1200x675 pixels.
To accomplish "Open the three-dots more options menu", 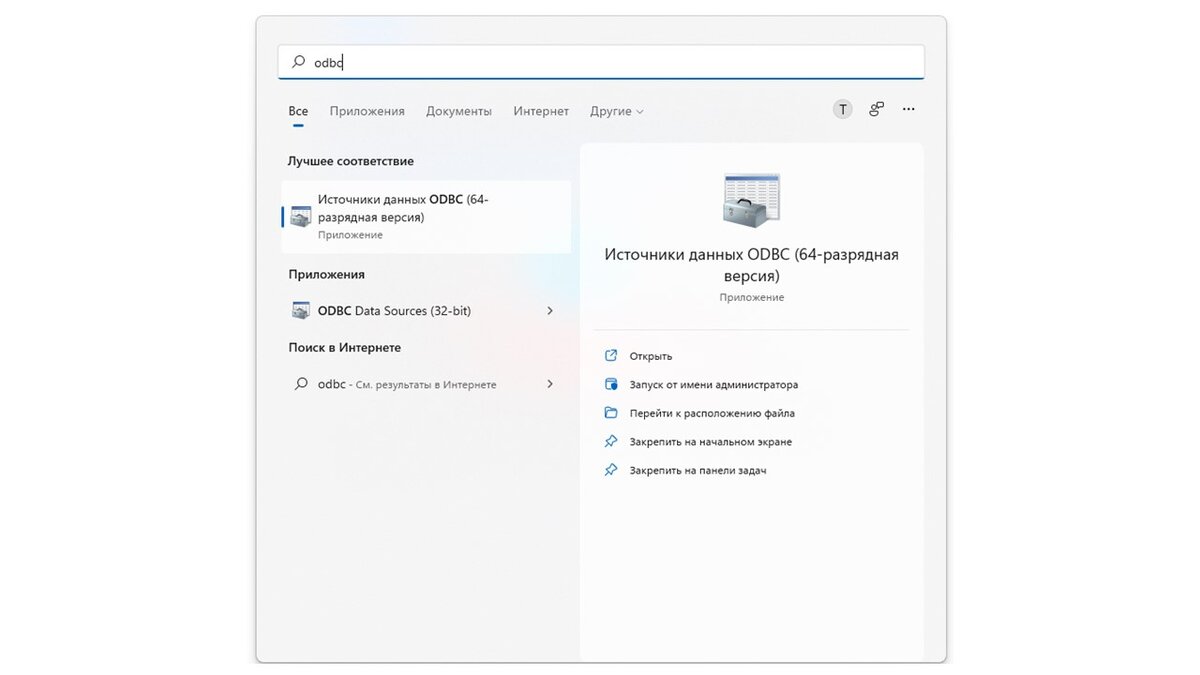I will tap(908, 109).
